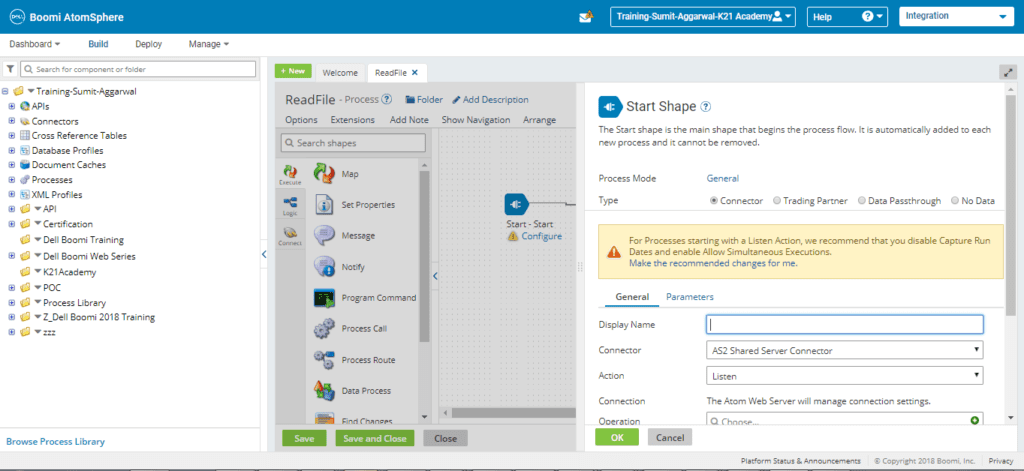Viewport: 1024px width, 471px height.
Task: Switch to the Parameters tab
Action: [690, 297]
